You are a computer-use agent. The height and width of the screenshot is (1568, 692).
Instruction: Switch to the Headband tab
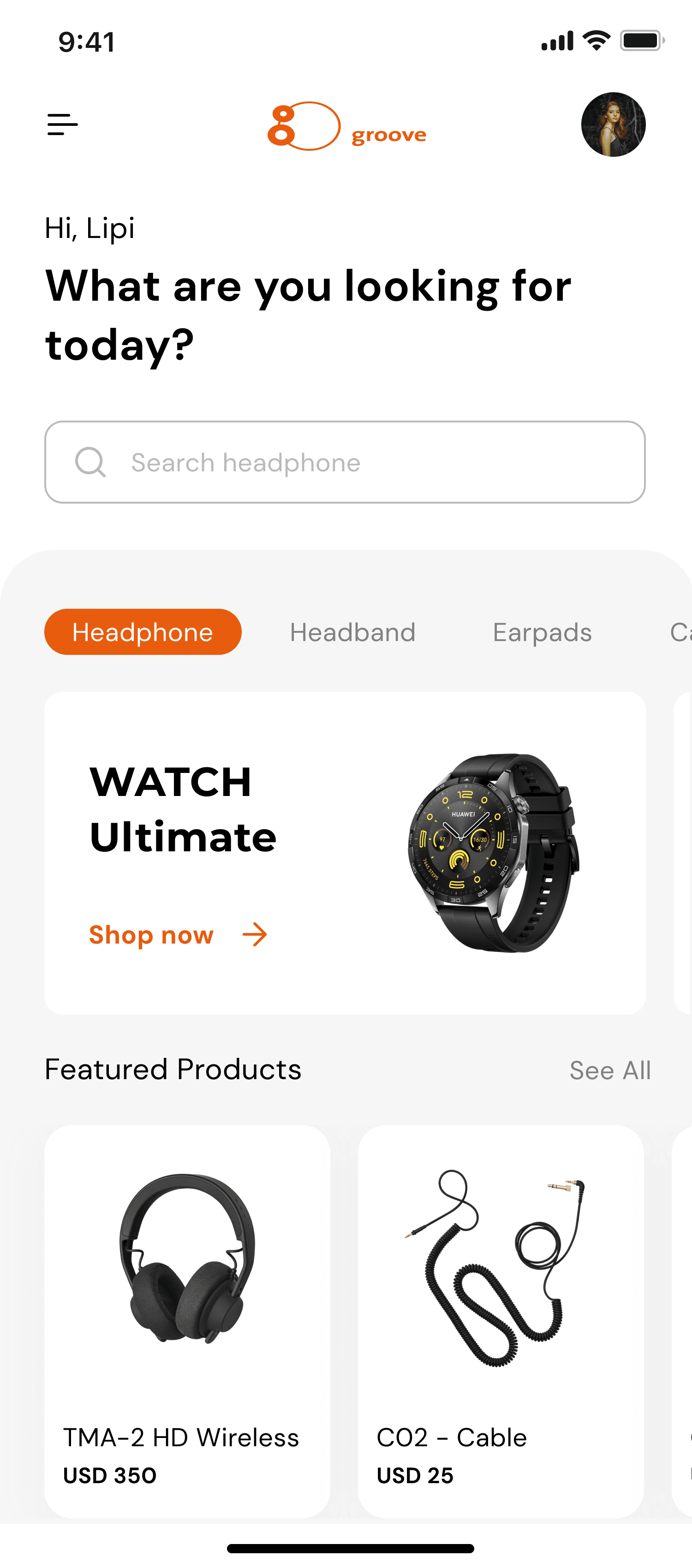[x=353, y=632]
